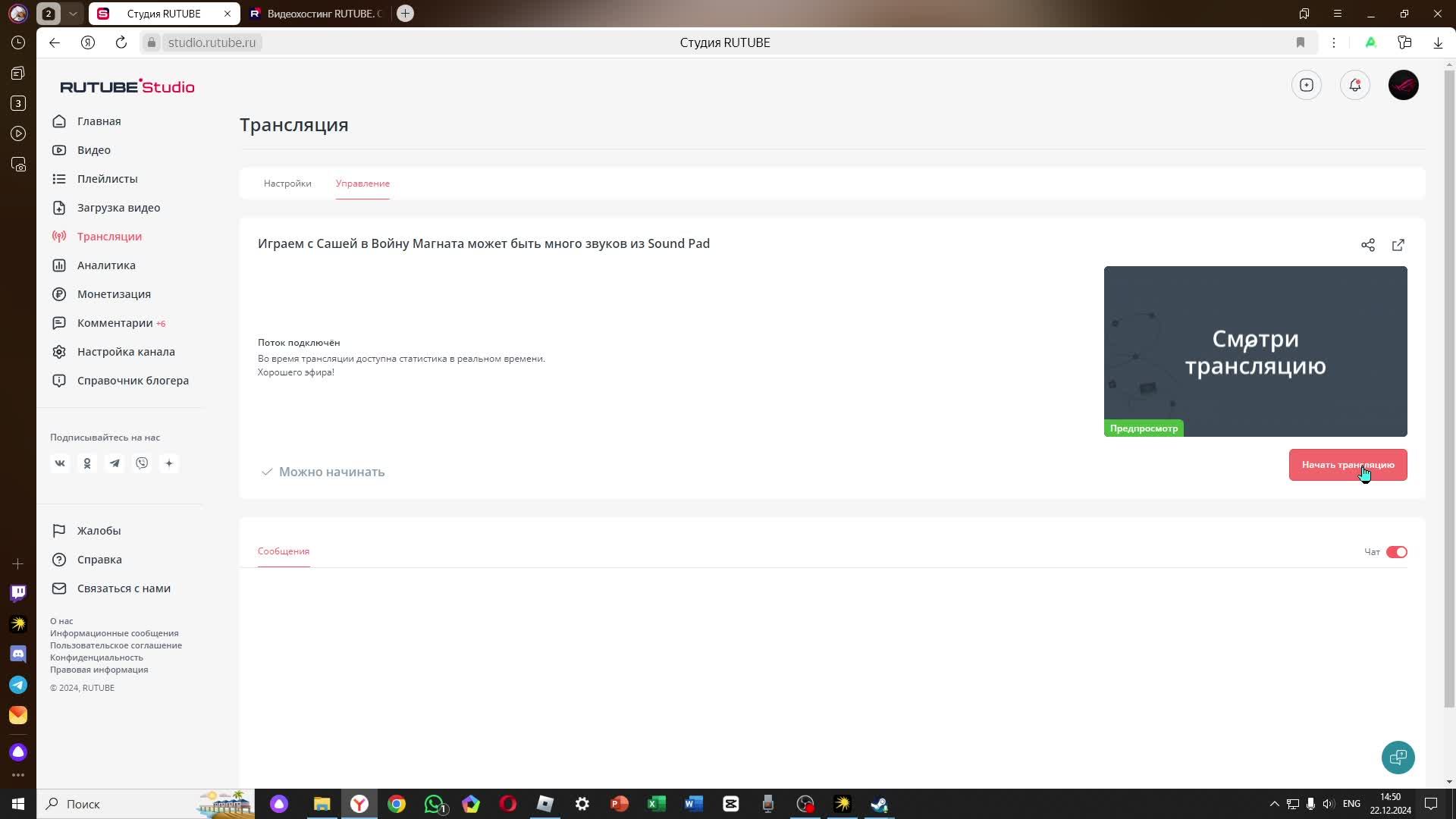The image size is (1456, 819).
Task: Open a new browser tab
Action: 406,14
